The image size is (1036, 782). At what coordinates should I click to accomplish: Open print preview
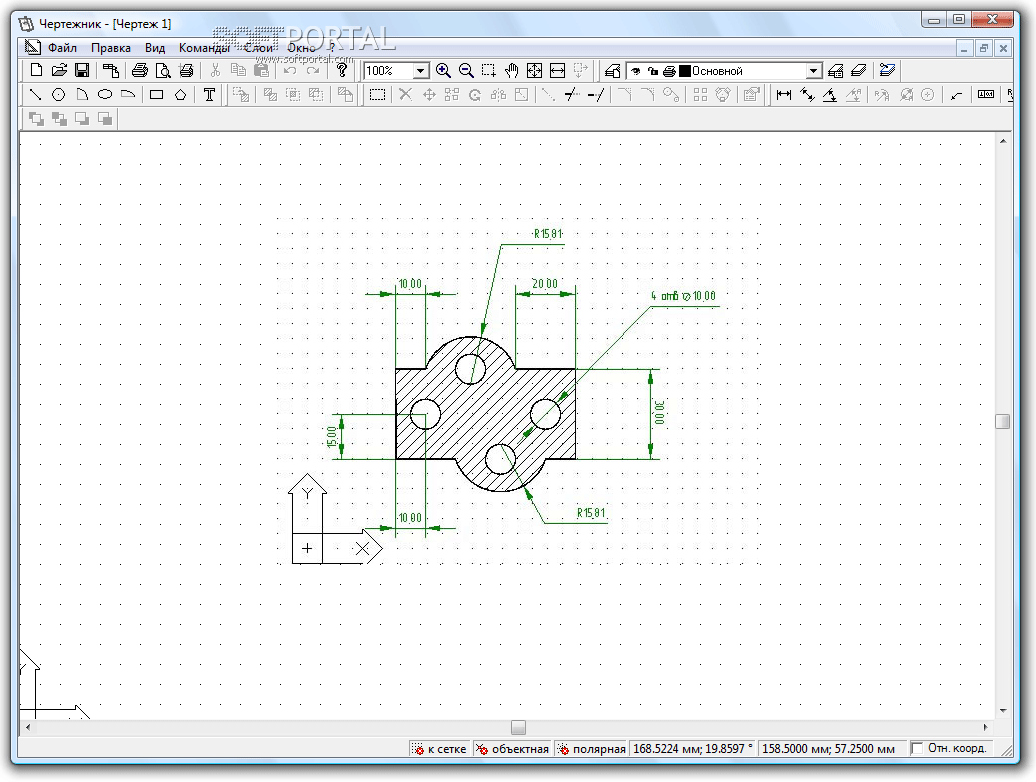pos(163,70)
